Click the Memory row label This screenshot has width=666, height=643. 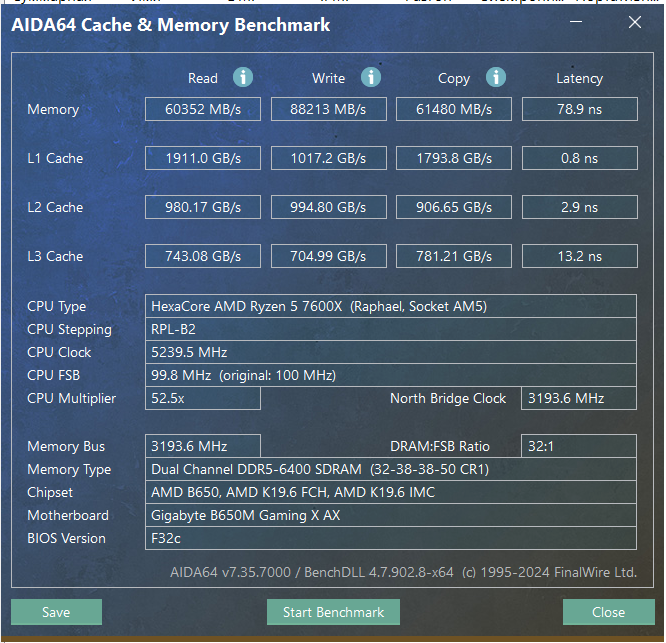[x=53, y=110]
